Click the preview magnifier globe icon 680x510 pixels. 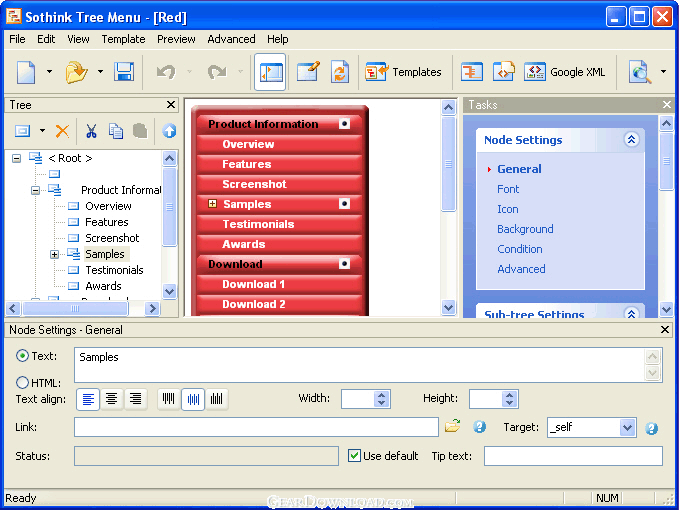[x=640, y=72]
